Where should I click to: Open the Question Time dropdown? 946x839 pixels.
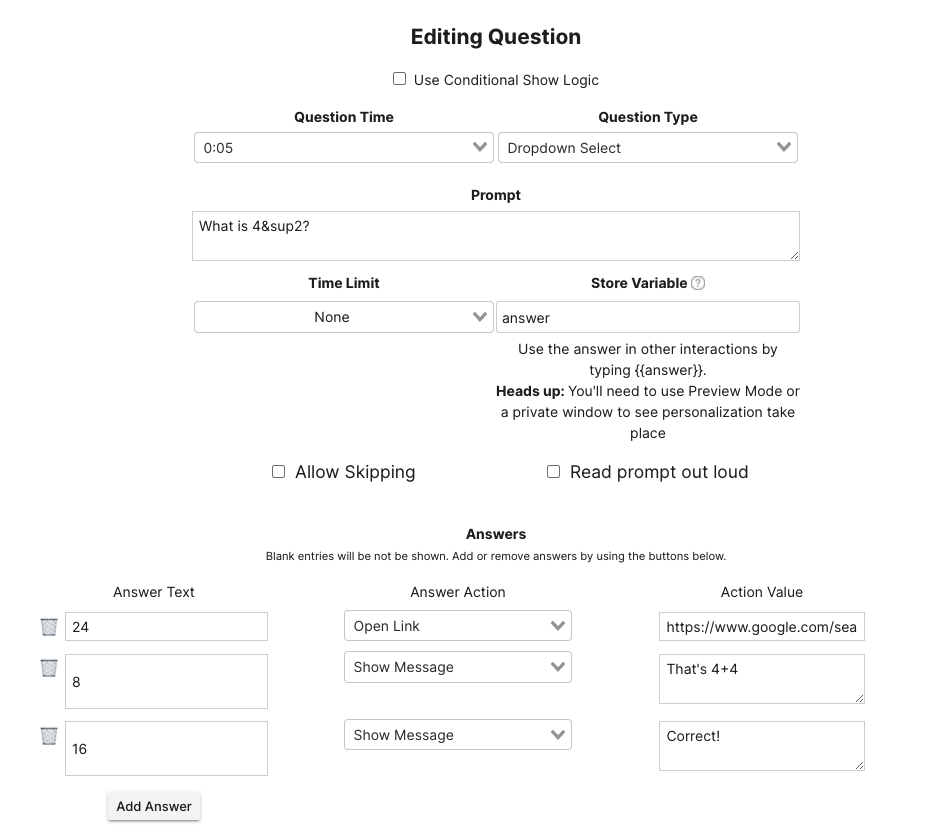pos(344,148)
